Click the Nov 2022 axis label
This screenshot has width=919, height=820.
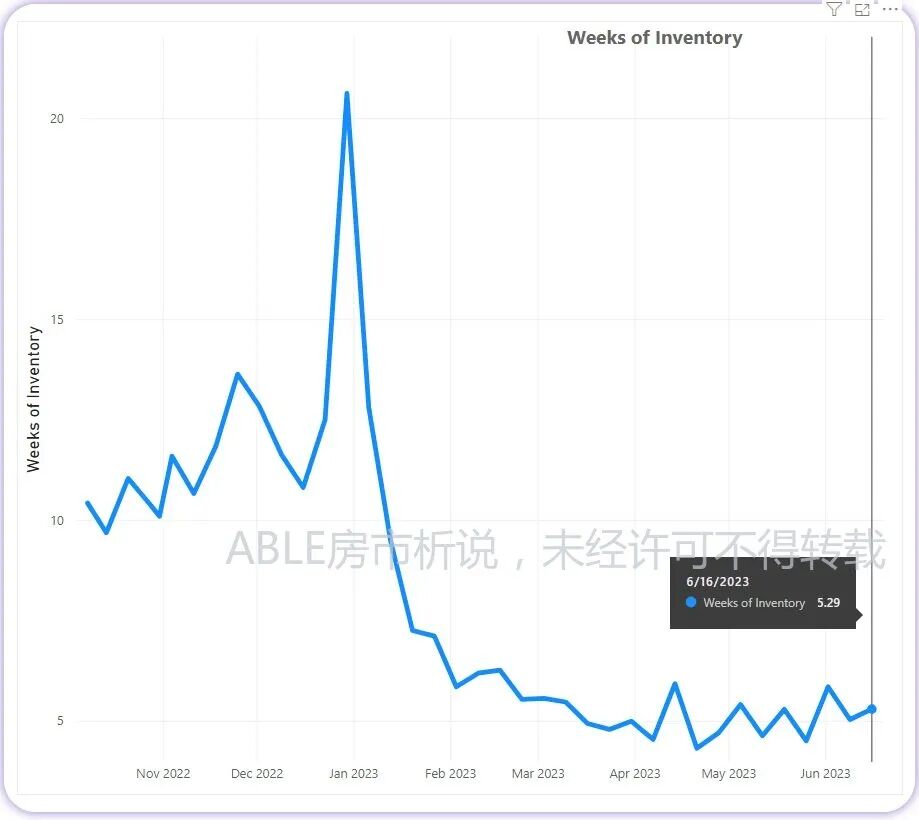coord(163,774)
